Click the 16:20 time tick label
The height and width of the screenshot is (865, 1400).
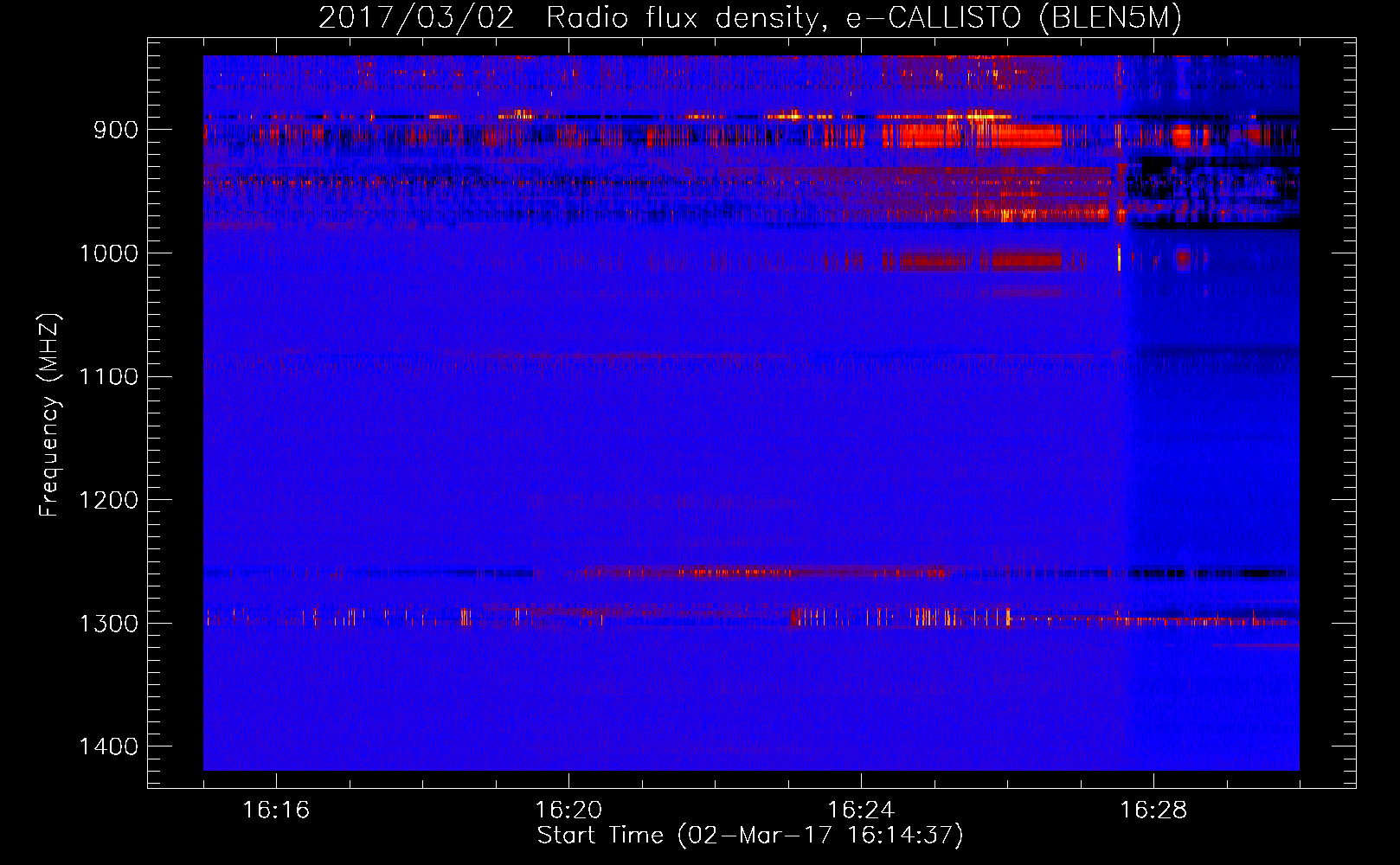[x=568, y=811]
